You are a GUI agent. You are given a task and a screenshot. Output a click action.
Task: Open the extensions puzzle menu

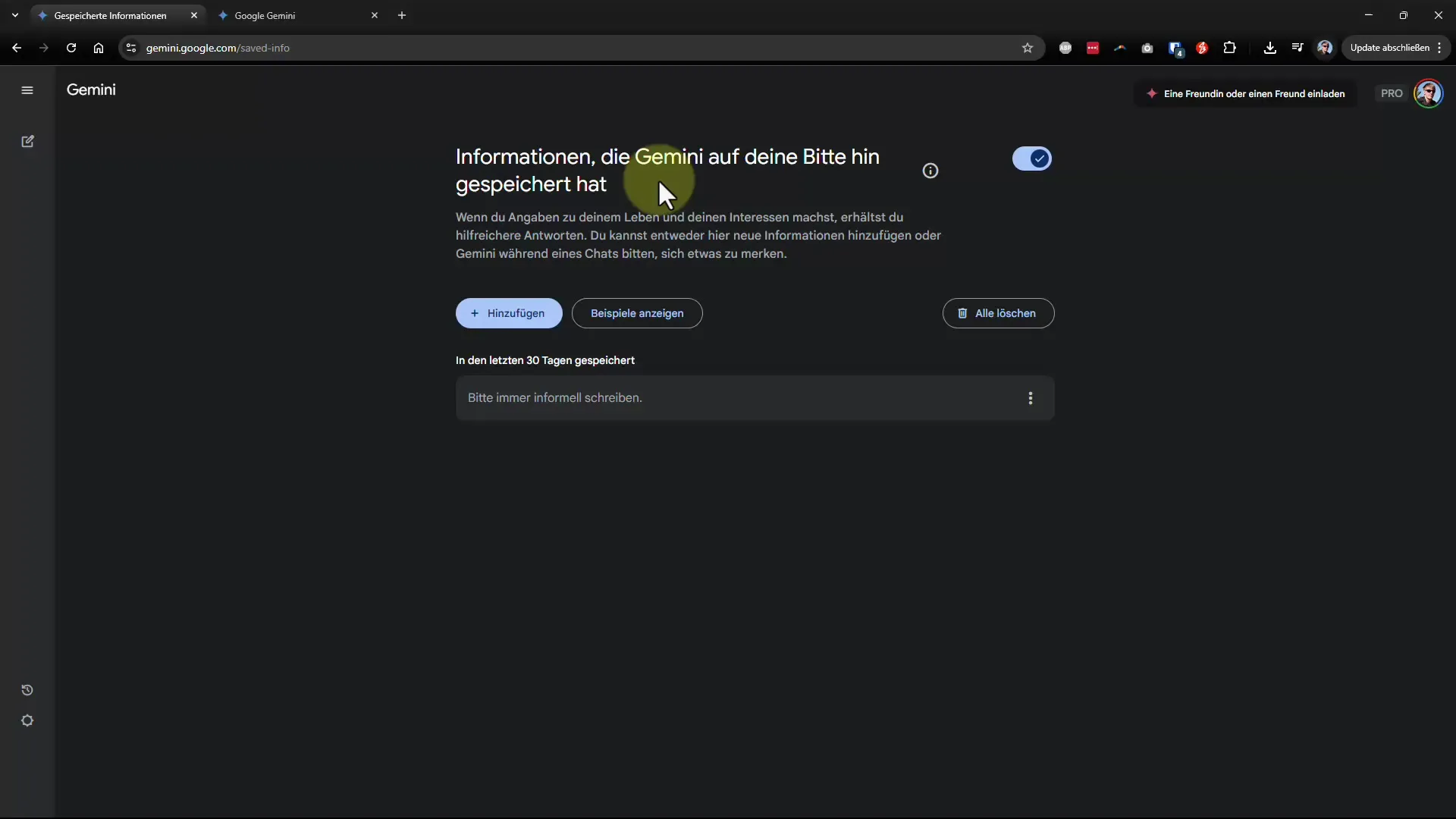tap(1229, 48)
